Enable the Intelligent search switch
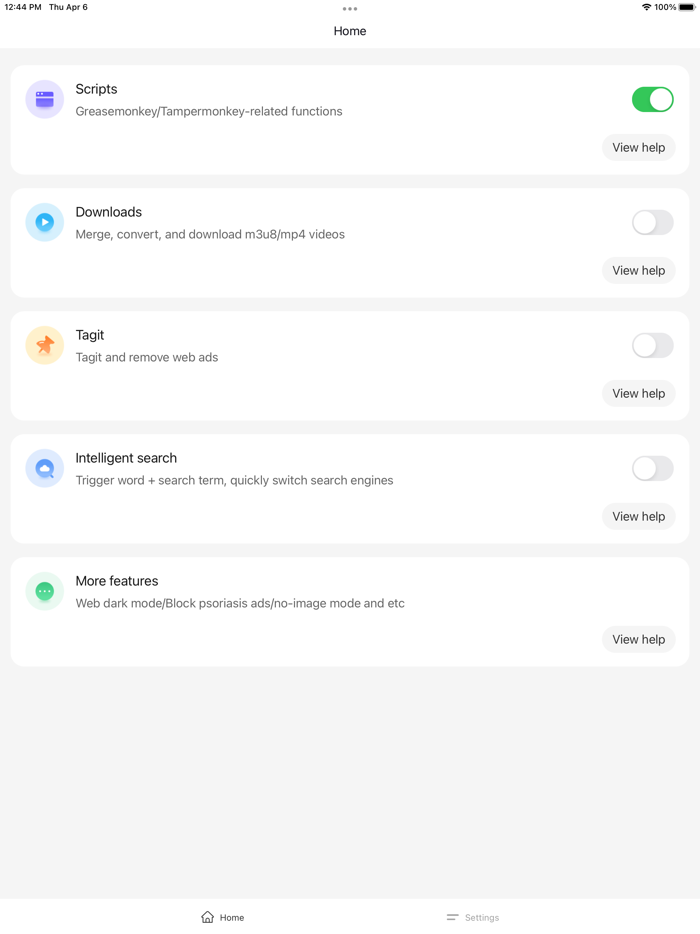The height and width of the screenshot is (934, 700). pyautogui.click(x=652, y=468)
